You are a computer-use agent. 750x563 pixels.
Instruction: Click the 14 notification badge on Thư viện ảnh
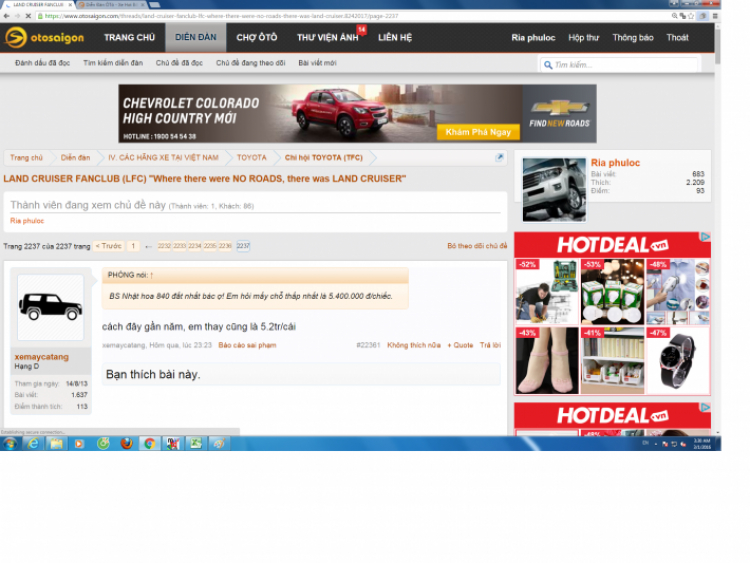point(362,30)
